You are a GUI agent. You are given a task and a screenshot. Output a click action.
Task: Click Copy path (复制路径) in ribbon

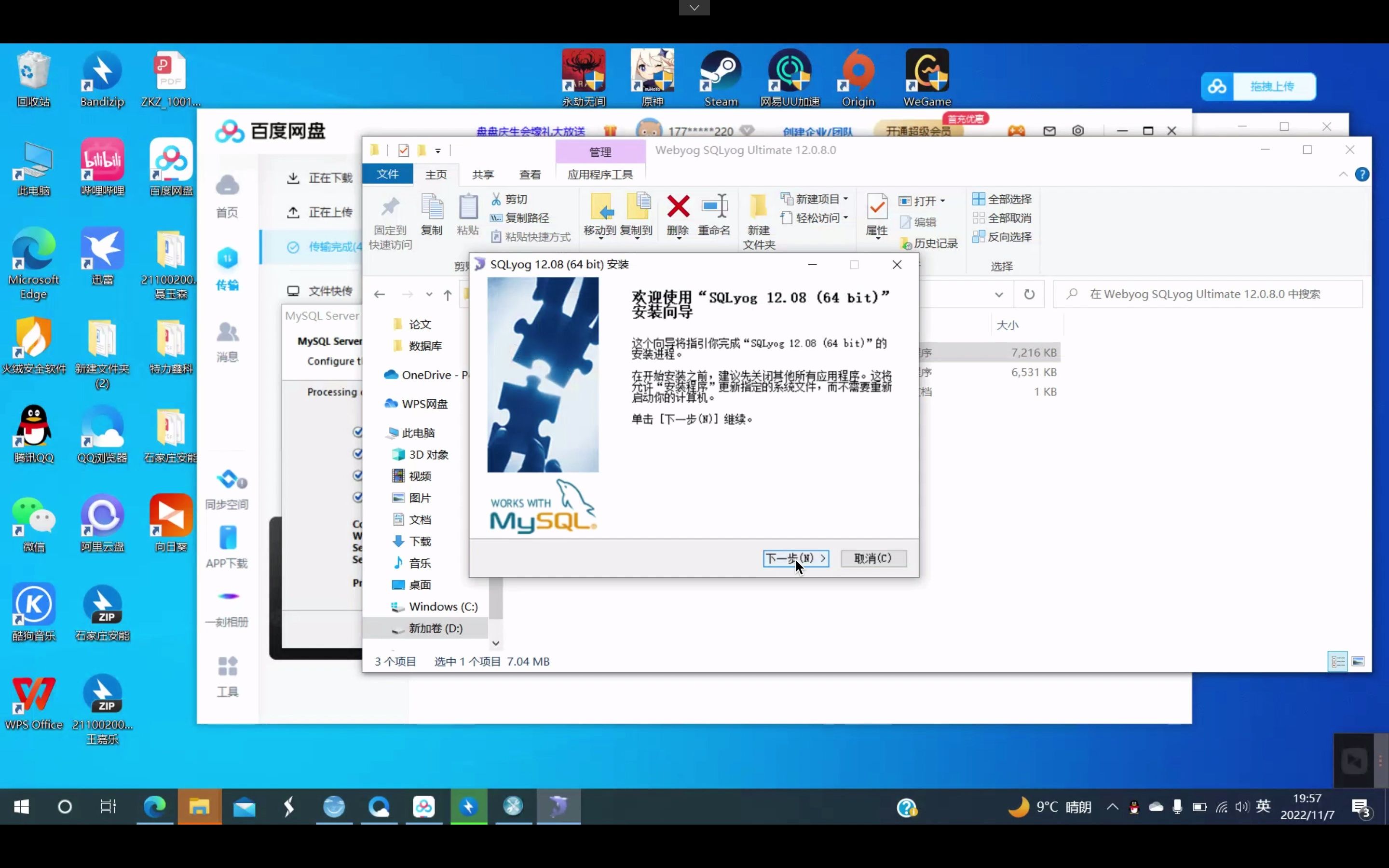point(519,218)
